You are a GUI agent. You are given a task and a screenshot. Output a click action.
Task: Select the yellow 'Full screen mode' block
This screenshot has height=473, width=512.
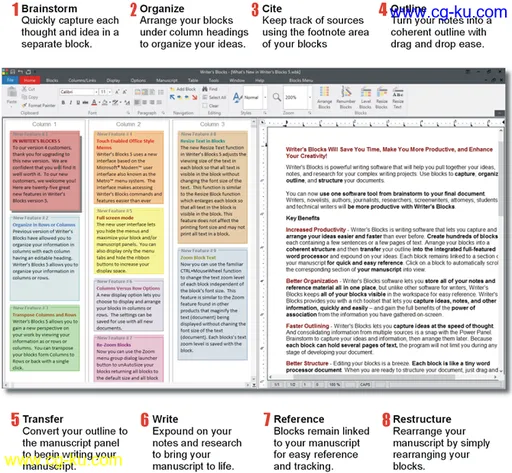pyautogui.click(x=129, y=241)
